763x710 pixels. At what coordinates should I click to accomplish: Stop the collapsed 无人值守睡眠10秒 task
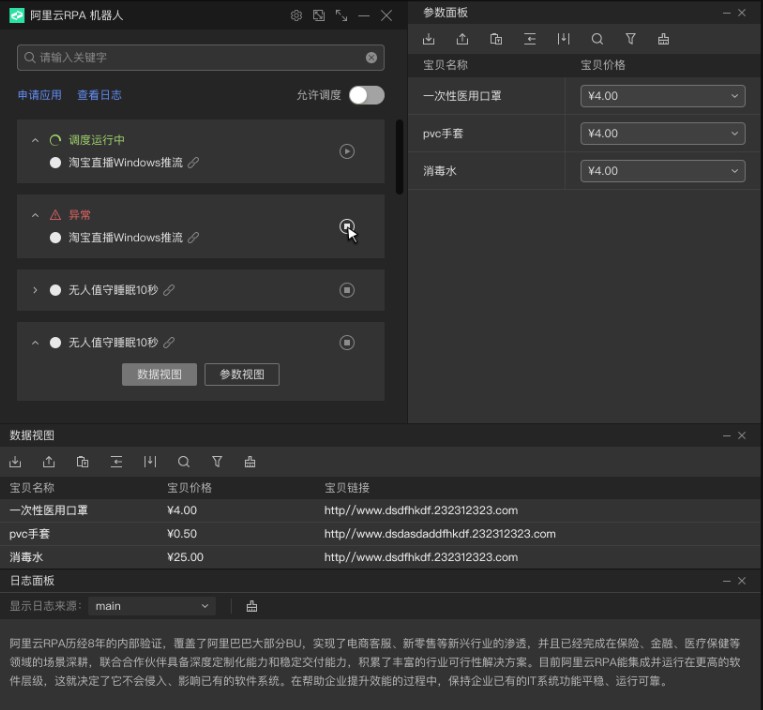point(347,290)
